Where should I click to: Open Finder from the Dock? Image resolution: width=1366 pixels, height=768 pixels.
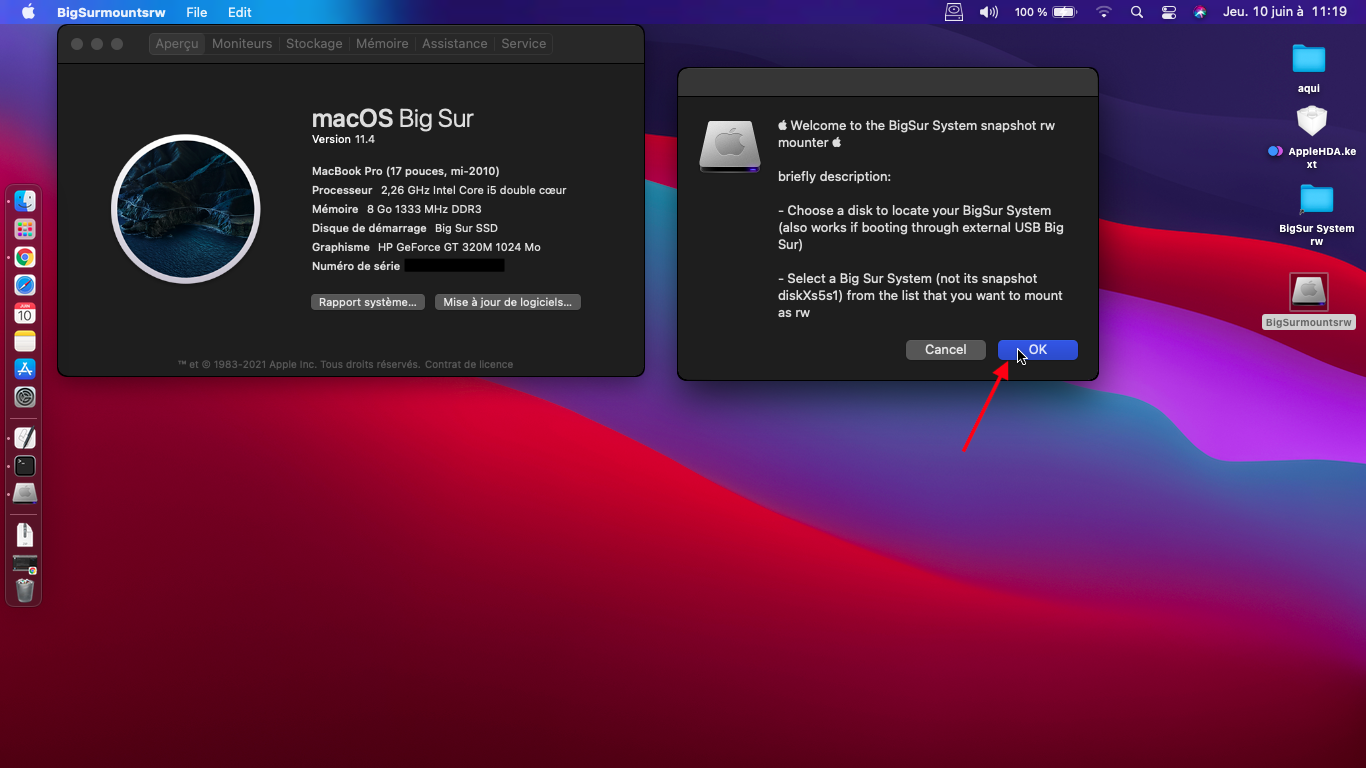tap(25, 201)
